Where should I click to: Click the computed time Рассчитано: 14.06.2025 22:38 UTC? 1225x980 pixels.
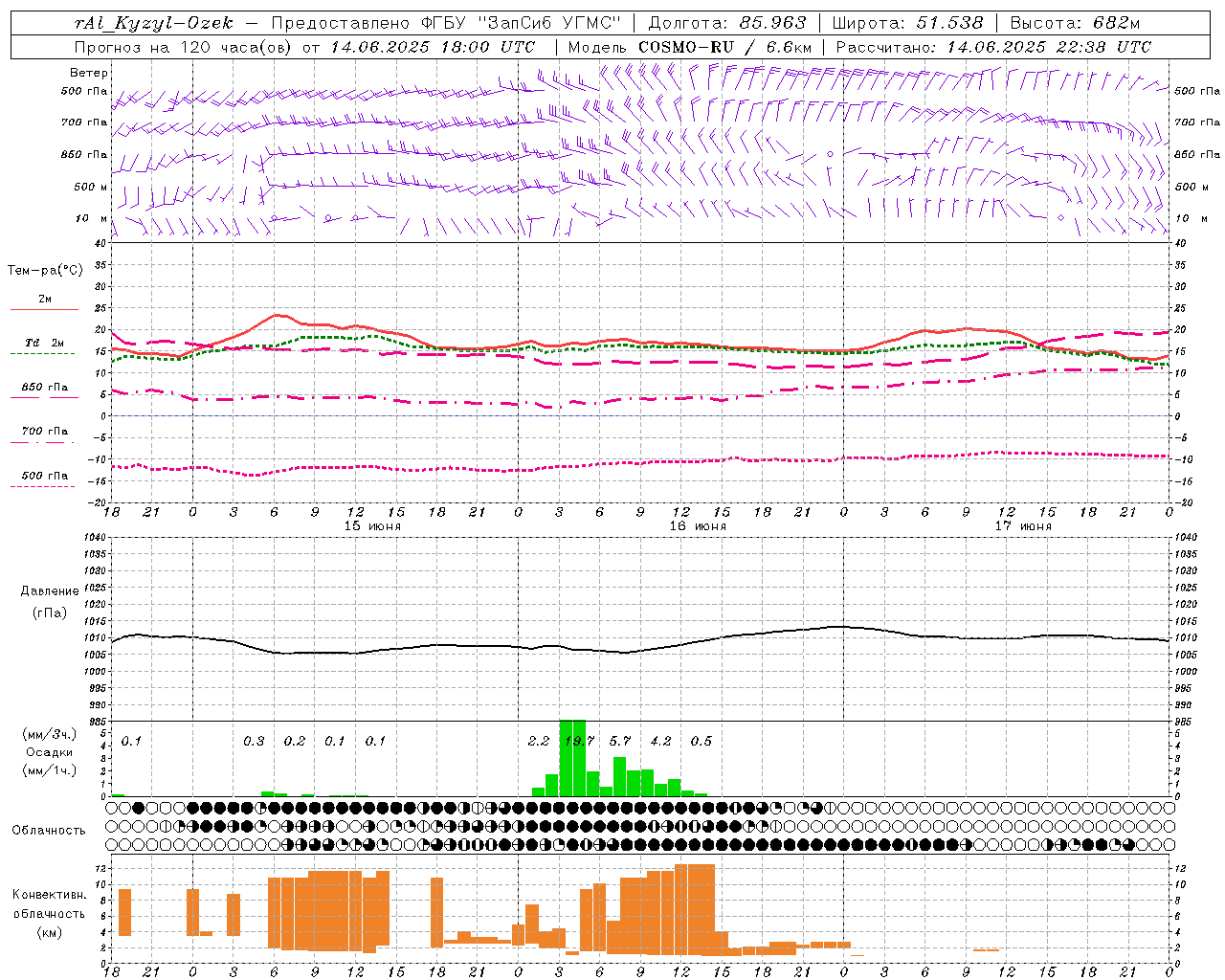pos(993,47)
